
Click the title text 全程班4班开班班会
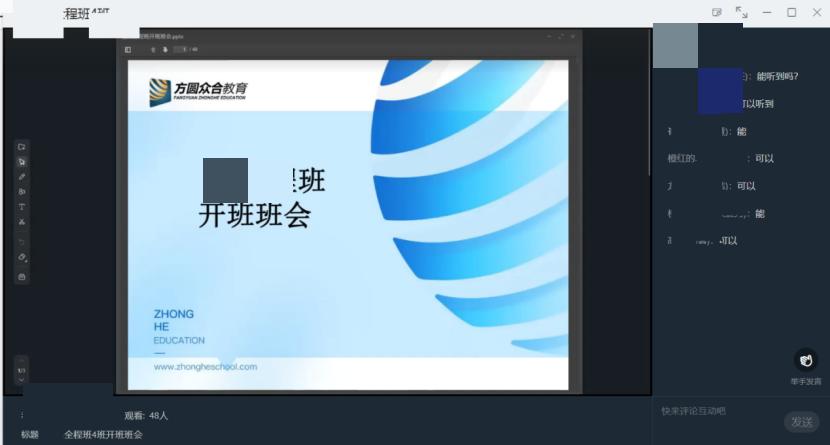(x=103, y=435)
